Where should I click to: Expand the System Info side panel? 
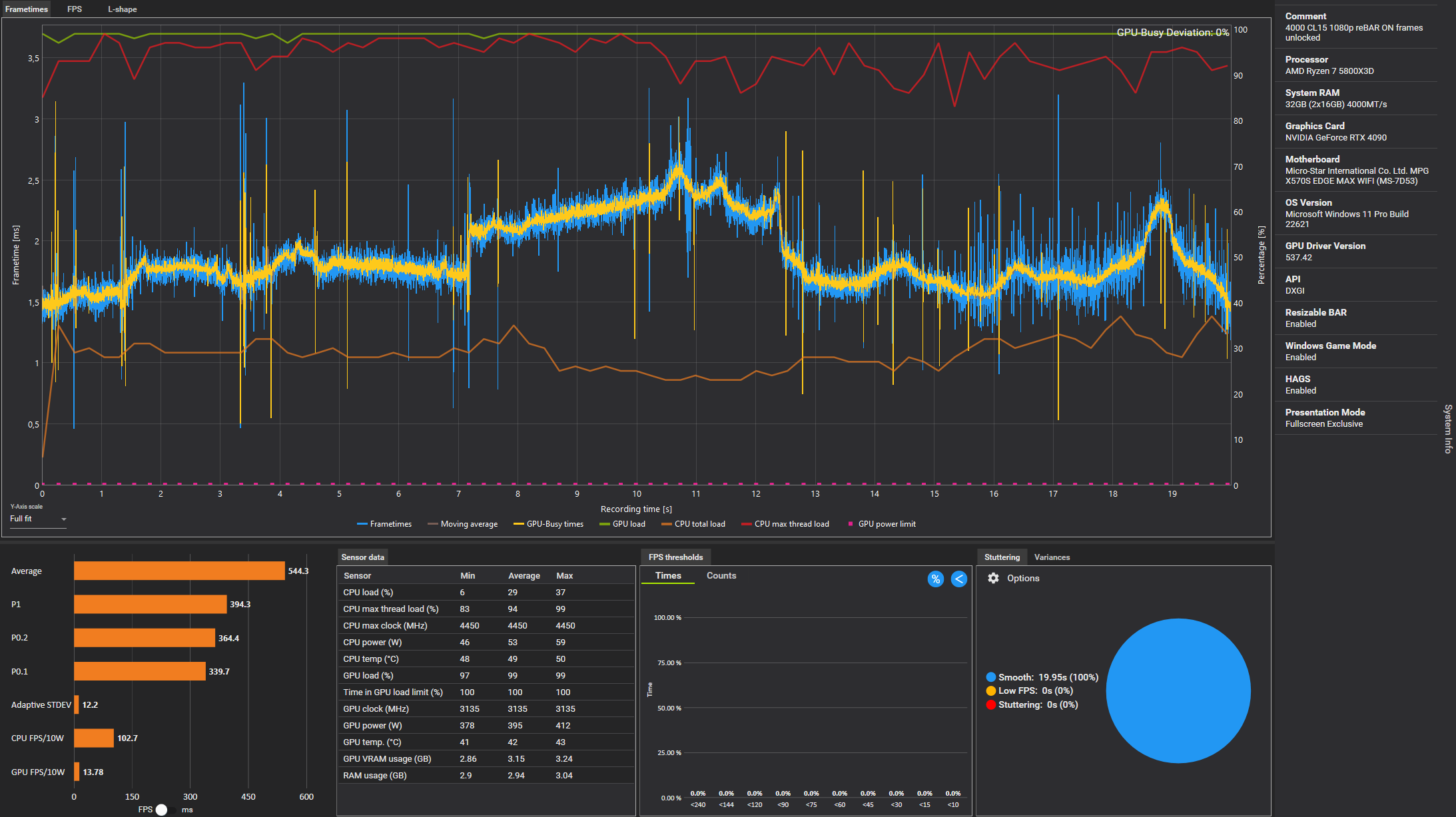pyautogui.click(x=1447, y=429)
